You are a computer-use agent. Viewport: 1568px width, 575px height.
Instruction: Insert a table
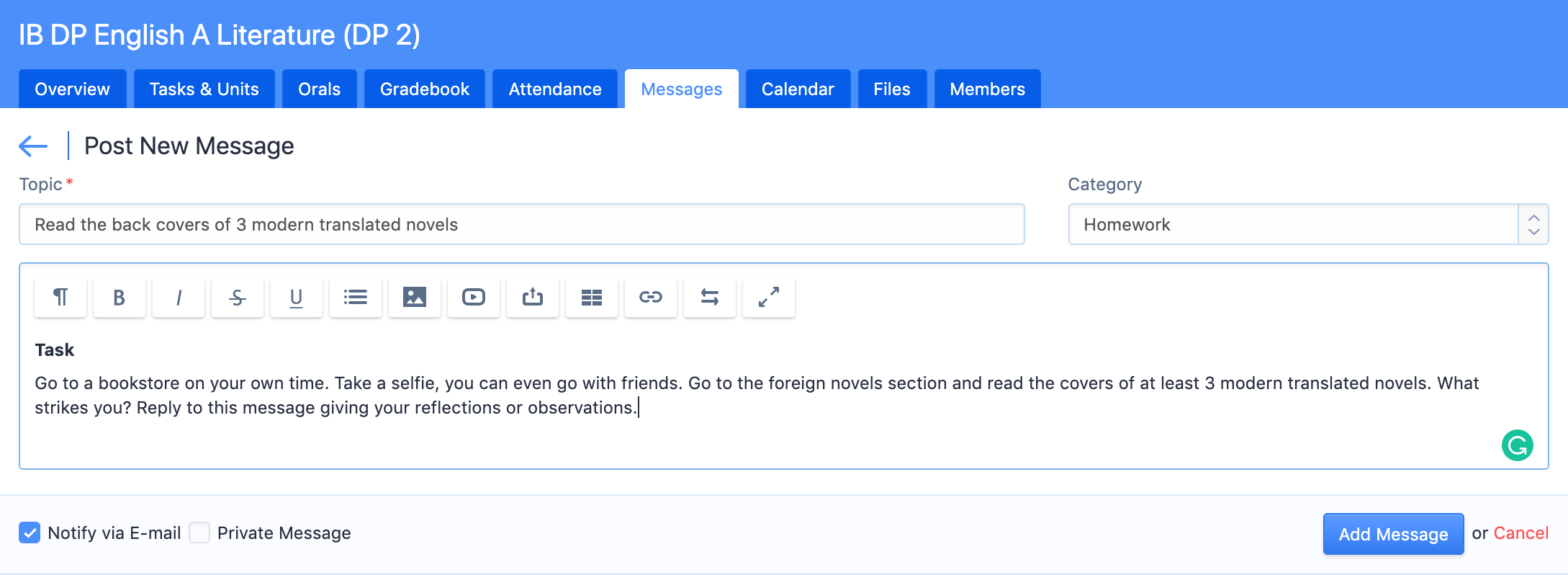(x=592, y=297)
